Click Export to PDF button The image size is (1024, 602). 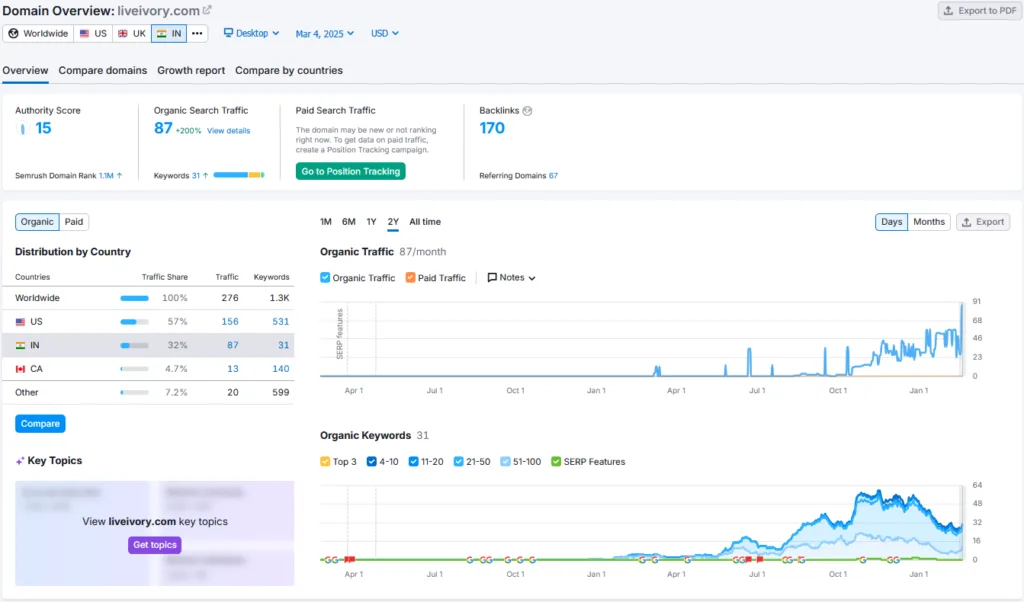(x=980, y=10)
